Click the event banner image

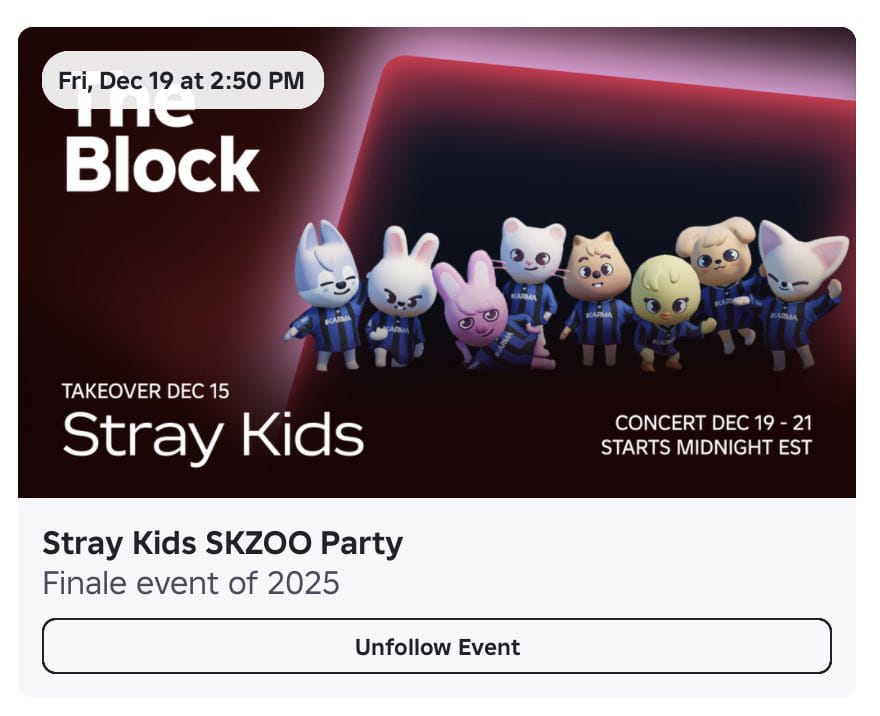coord(440,260)
